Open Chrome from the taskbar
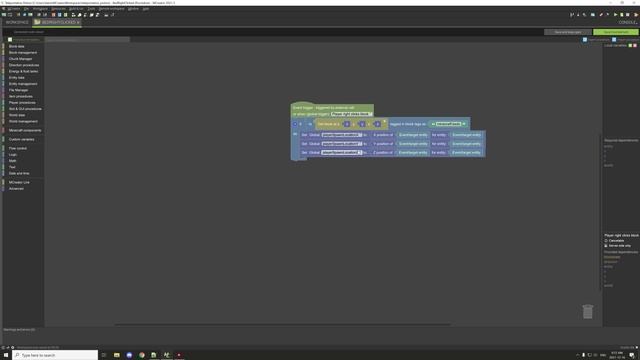This screenshot has height=360, width=640. (x=142, y=355)
